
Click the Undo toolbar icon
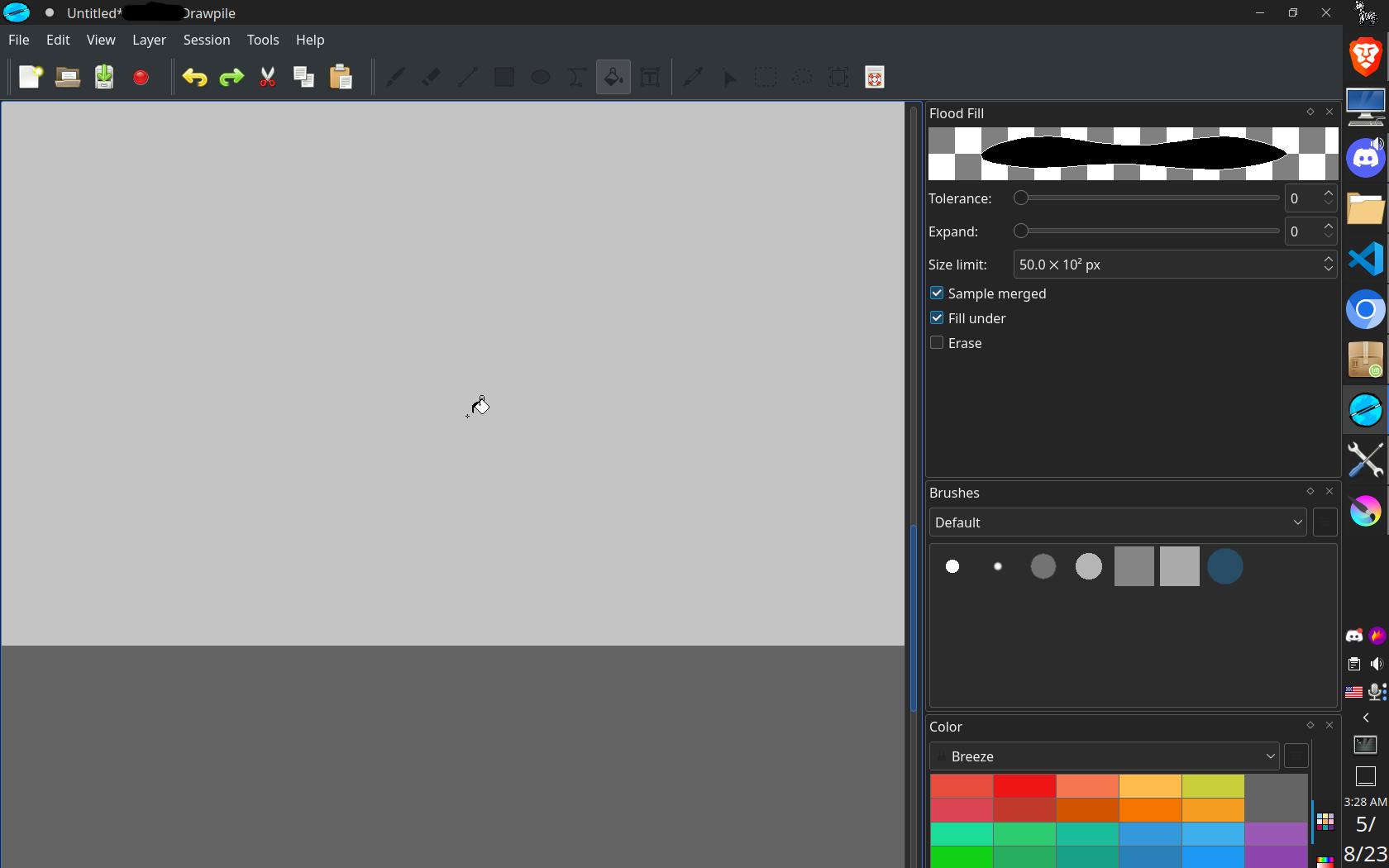[x=195, y=77]
